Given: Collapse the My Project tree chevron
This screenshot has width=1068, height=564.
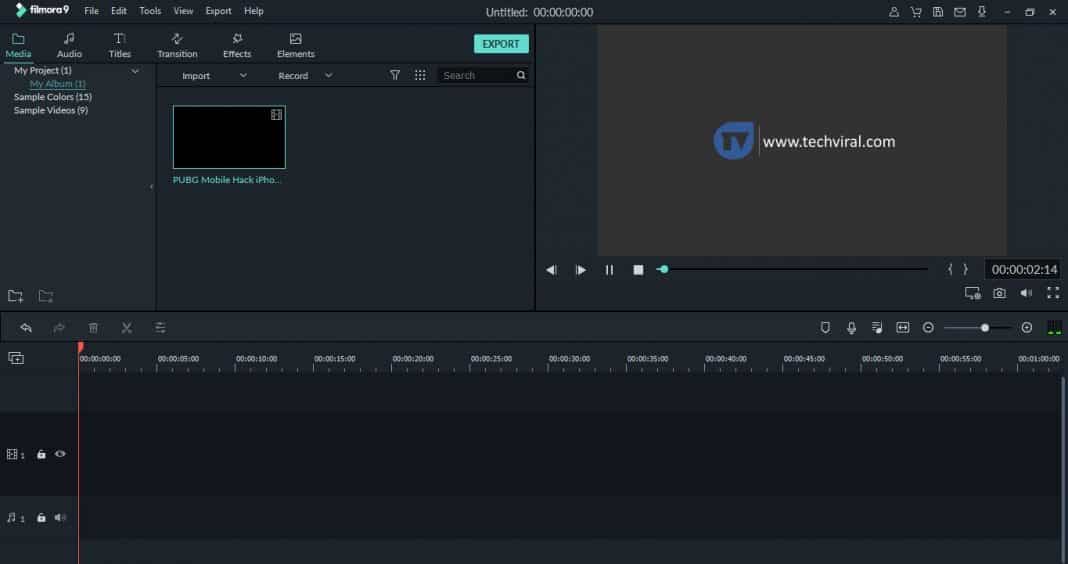Looking at the screenshot, I should click(135, 71).
